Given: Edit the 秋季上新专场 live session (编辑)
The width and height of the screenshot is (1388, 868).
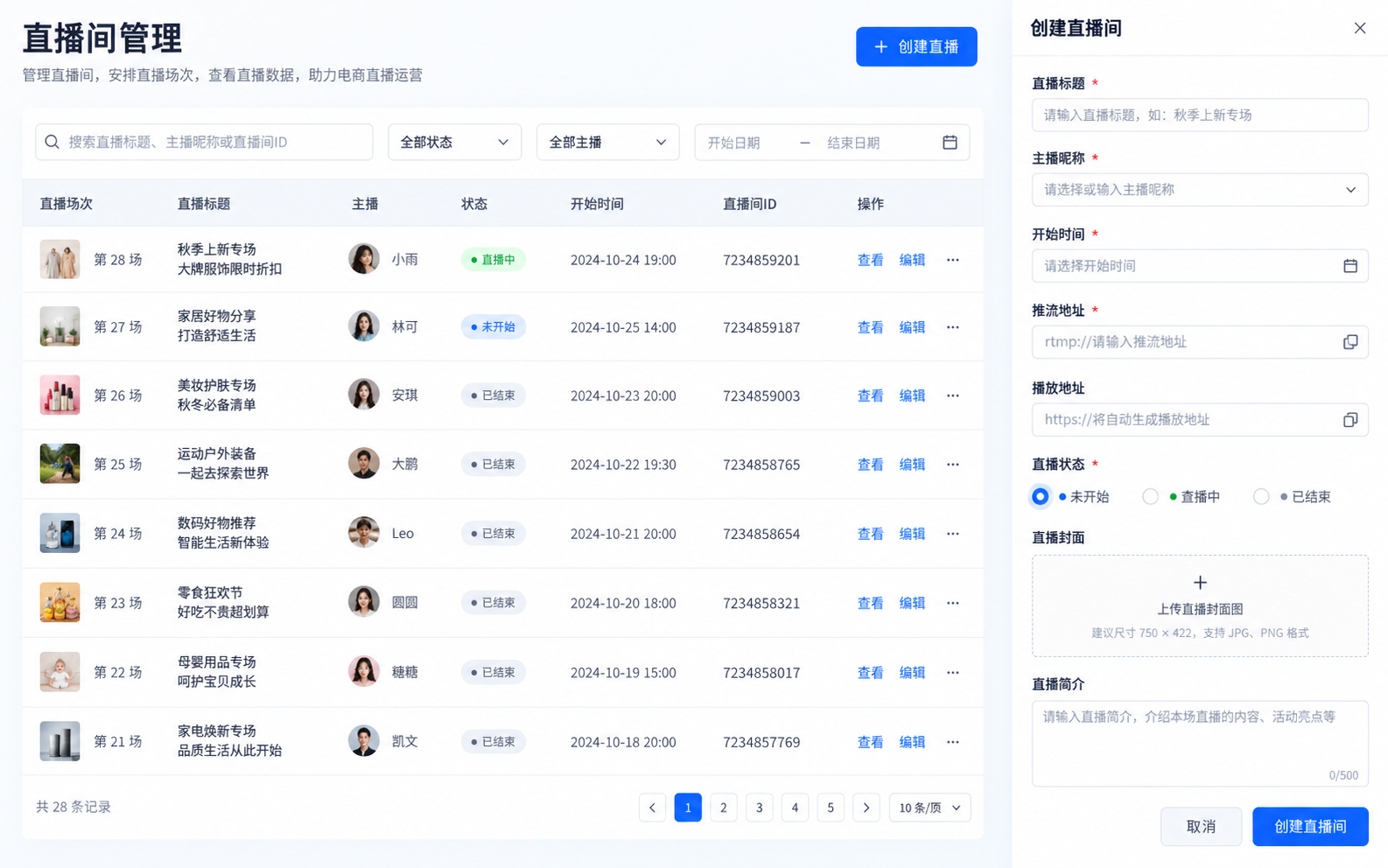Looking at the screenshot, I should click(x=912, y=260).
